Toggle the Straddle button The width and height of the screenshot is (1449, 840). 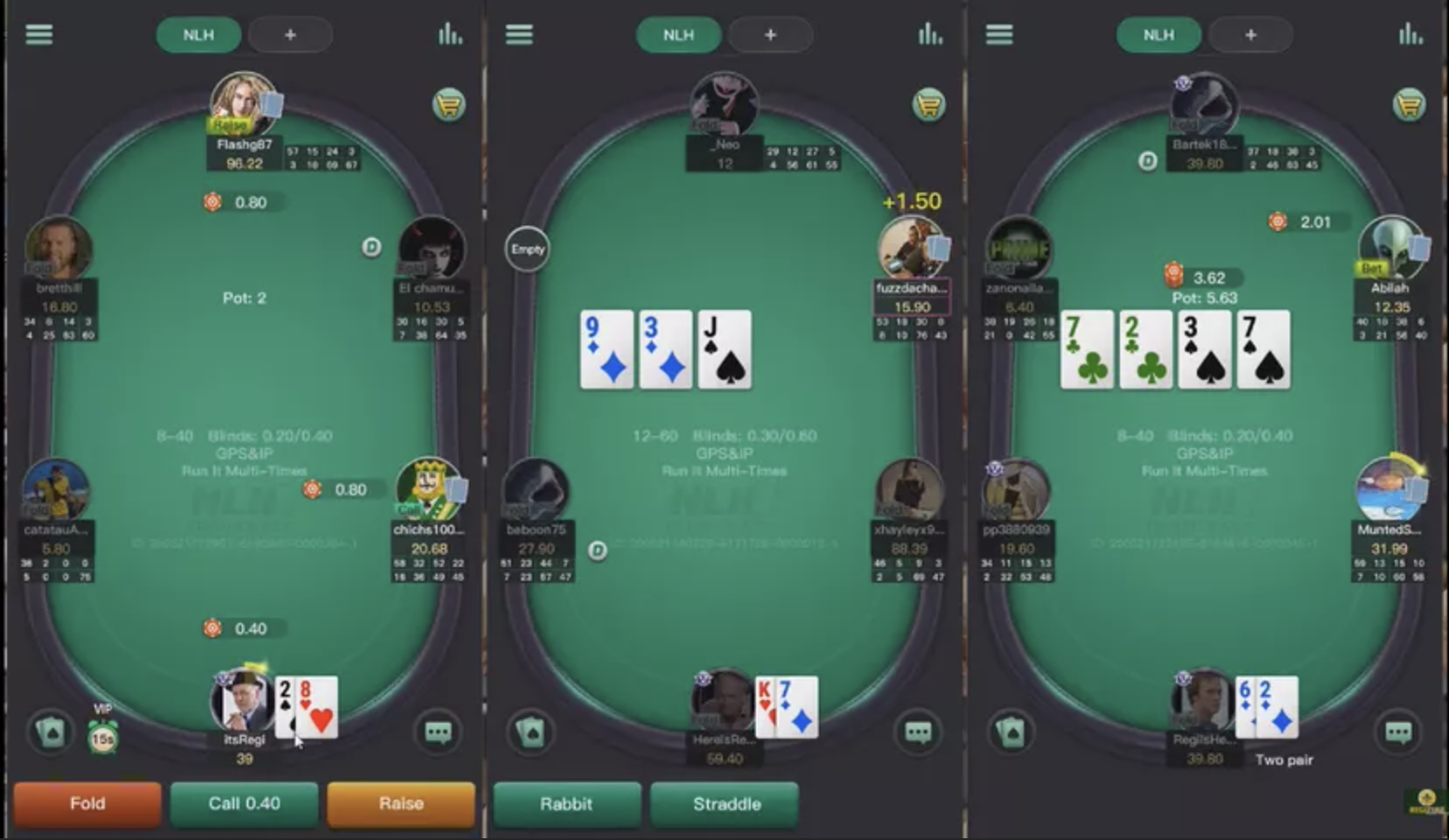click(x=725, y=803)
